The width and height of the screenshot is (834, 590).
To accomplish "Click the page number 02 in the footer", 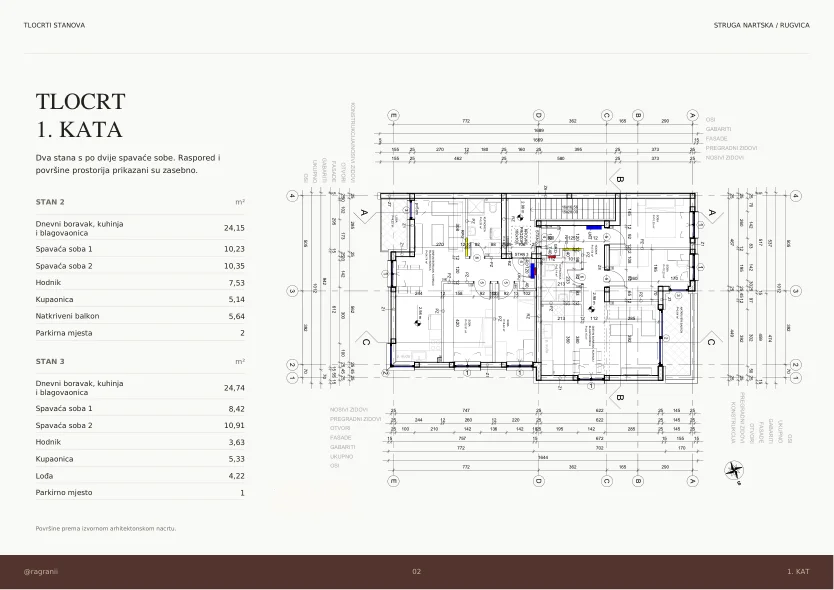I will pos(416,572).
